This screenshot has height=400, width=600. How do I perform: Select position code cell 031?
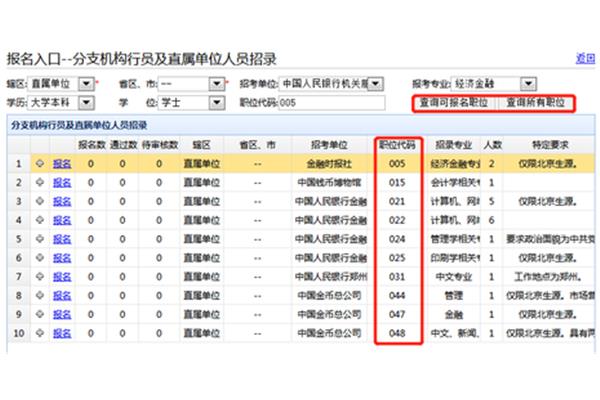(397, 276)
